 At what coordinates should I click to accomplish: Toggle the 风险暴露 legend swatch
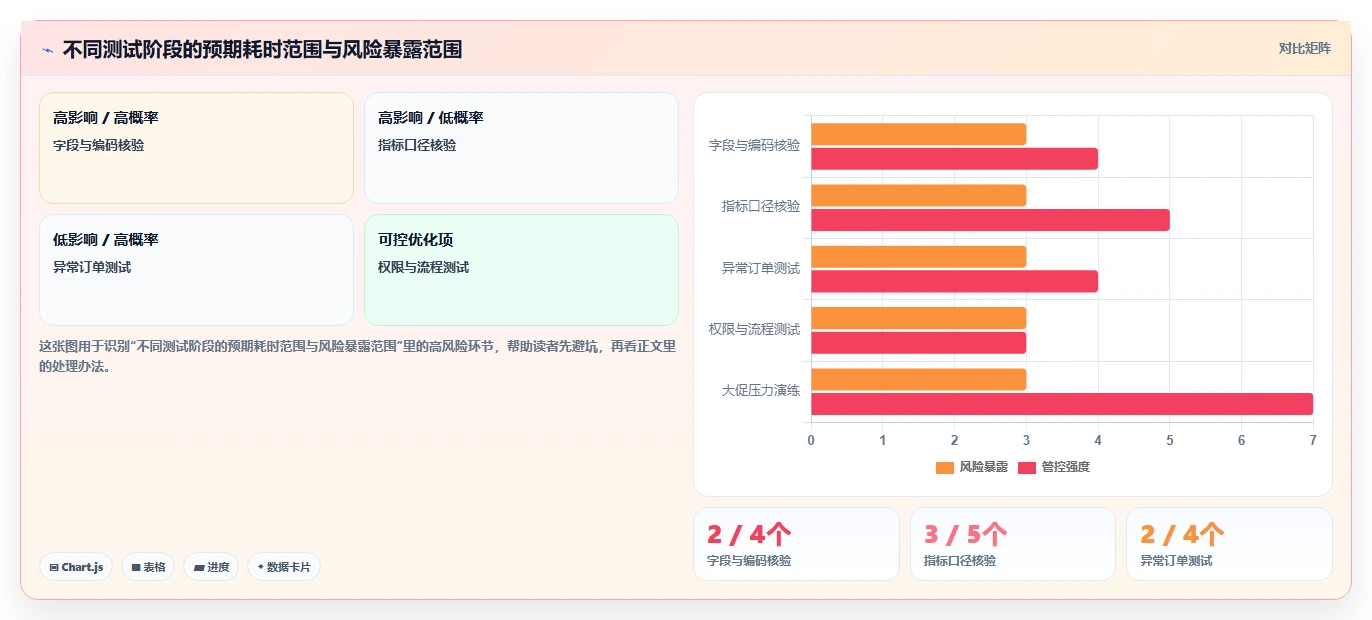(x=945, y=467)
